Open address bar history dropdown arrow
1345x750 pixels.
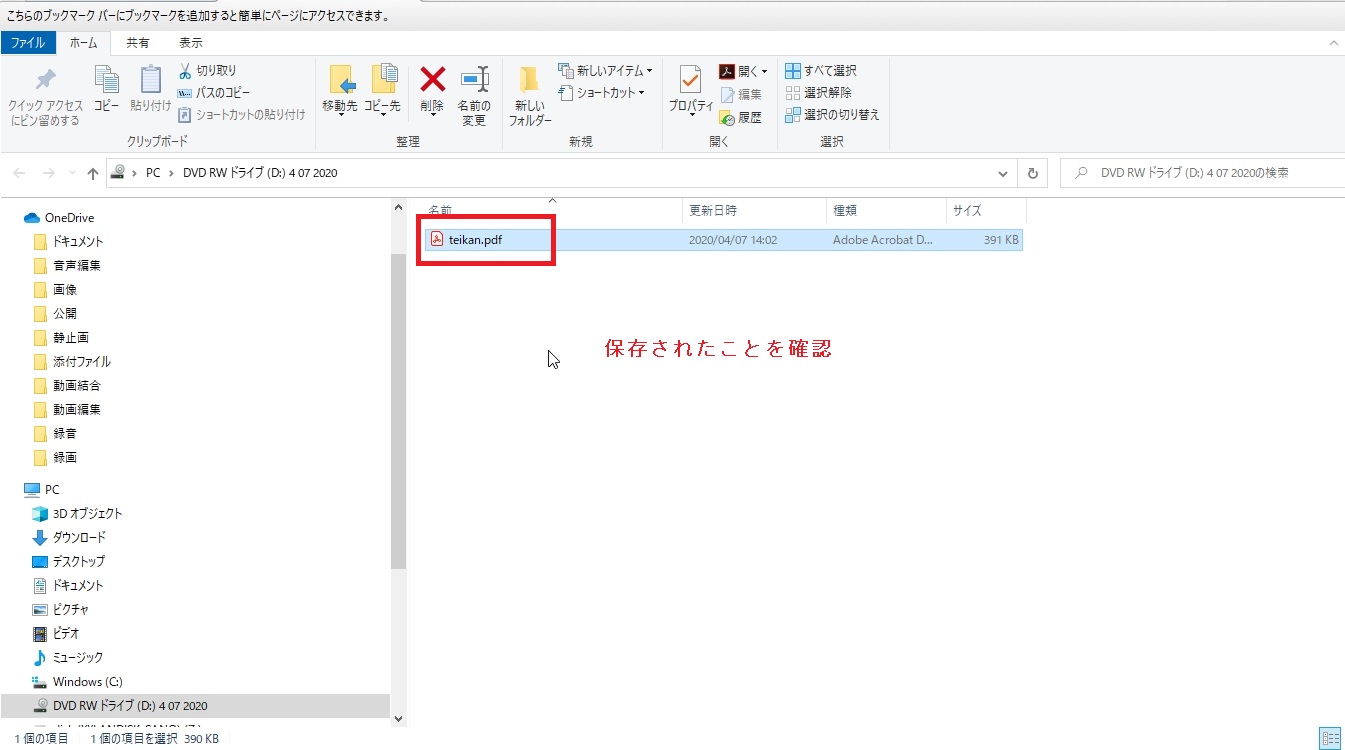(x=1003, y=173)
